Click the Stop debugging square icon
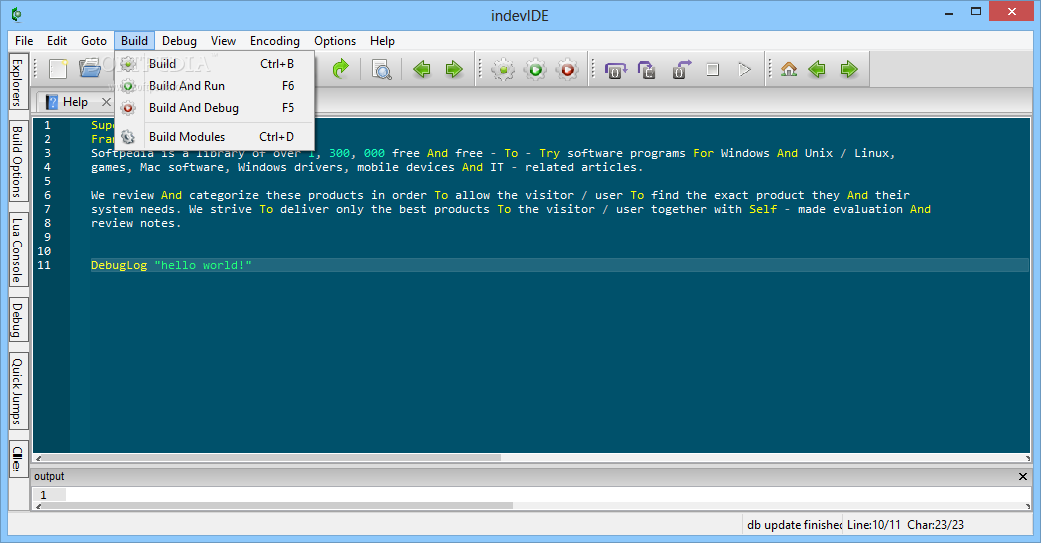Screen dimensions: 1041x543 (712, 70)
